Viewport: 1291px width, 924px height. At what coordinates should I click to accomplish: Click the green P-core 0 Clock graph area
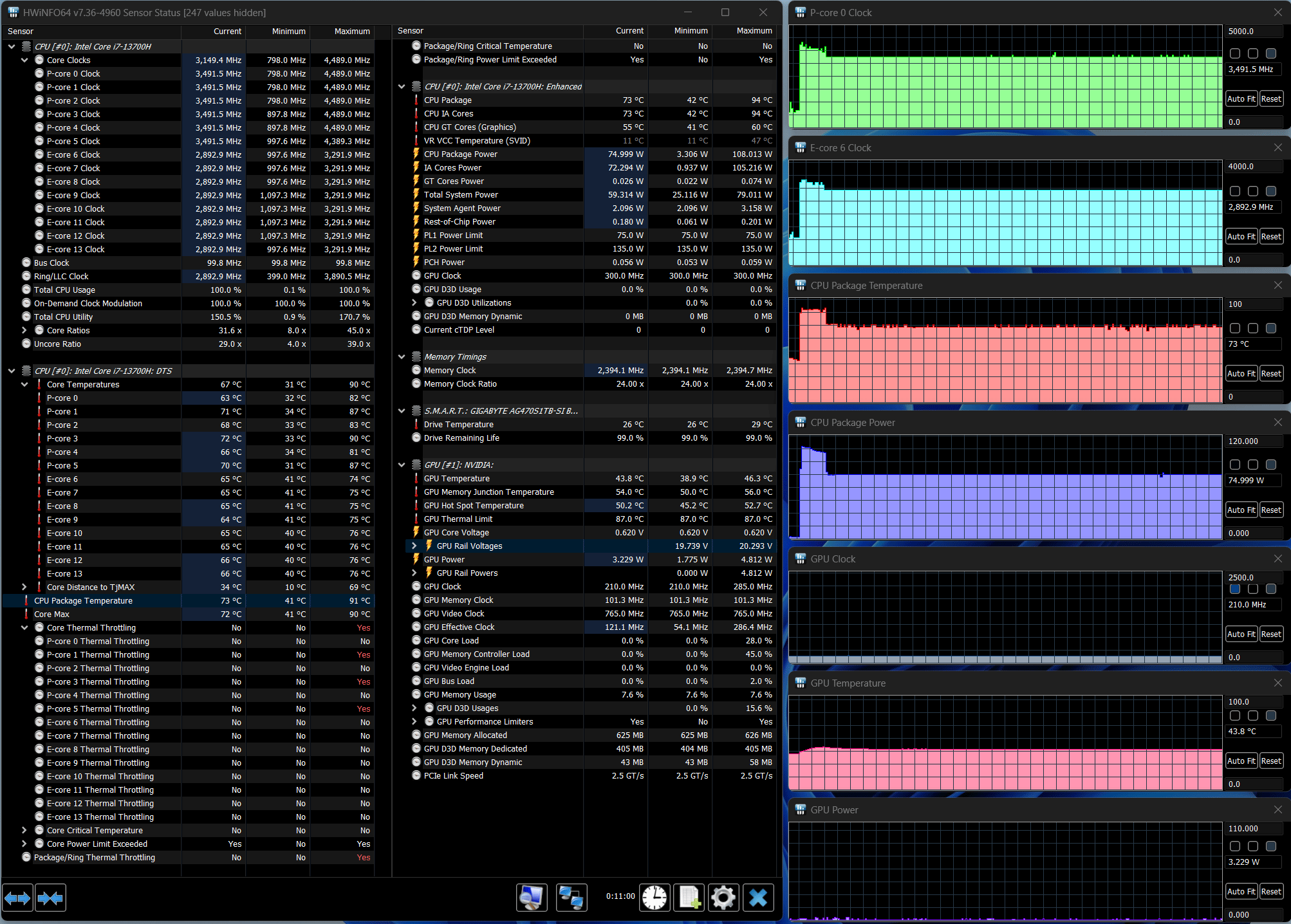[1005, 90]
